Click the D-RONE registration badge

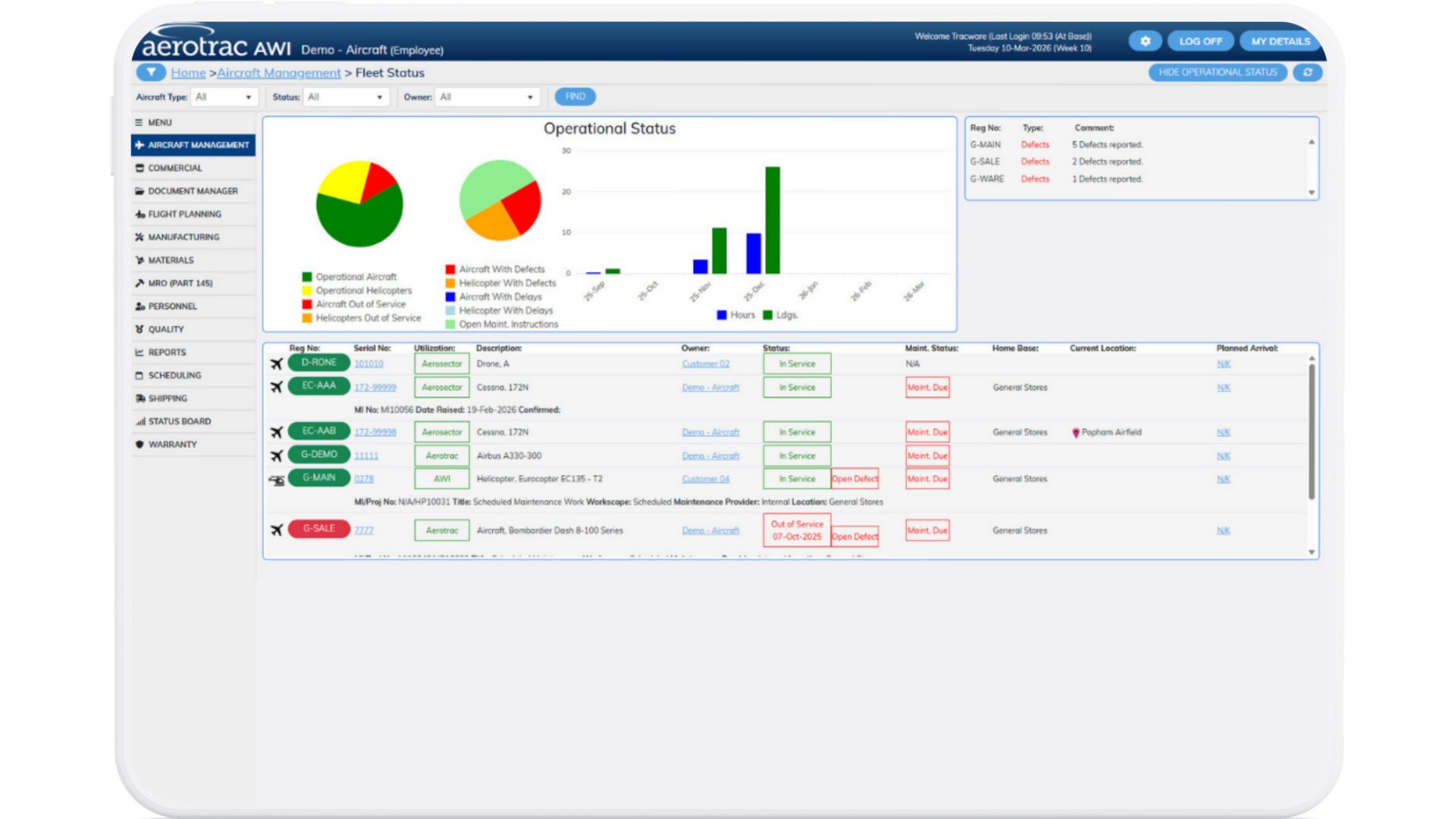coord(319,362)
